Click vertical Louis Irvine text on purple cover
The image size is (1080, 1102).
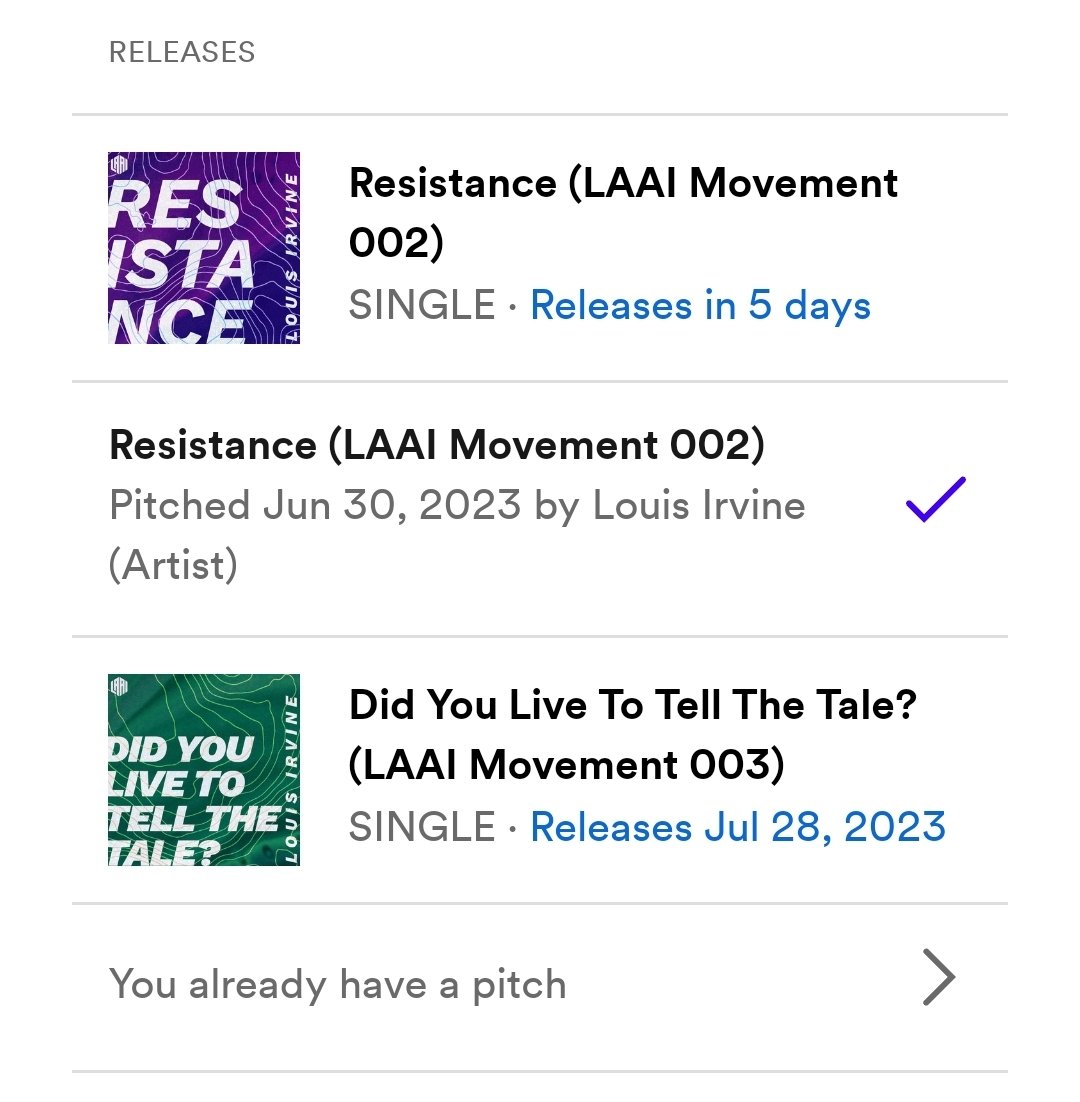tap(291, 257)
